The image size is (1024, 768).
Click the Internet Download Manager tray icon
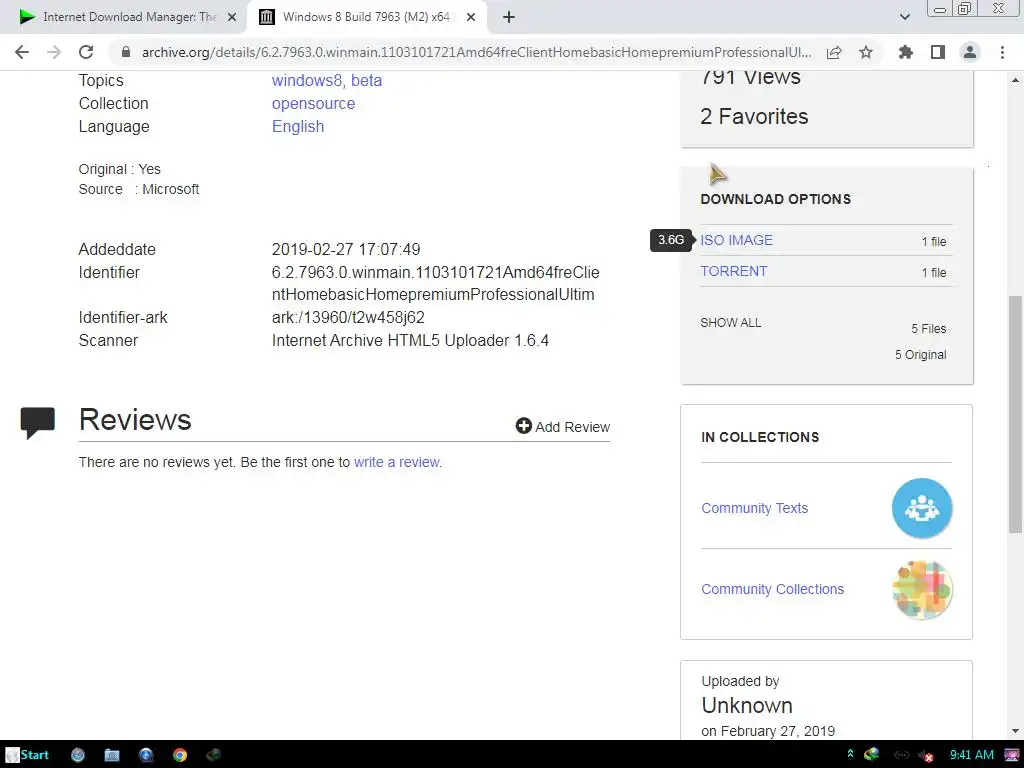872,755
